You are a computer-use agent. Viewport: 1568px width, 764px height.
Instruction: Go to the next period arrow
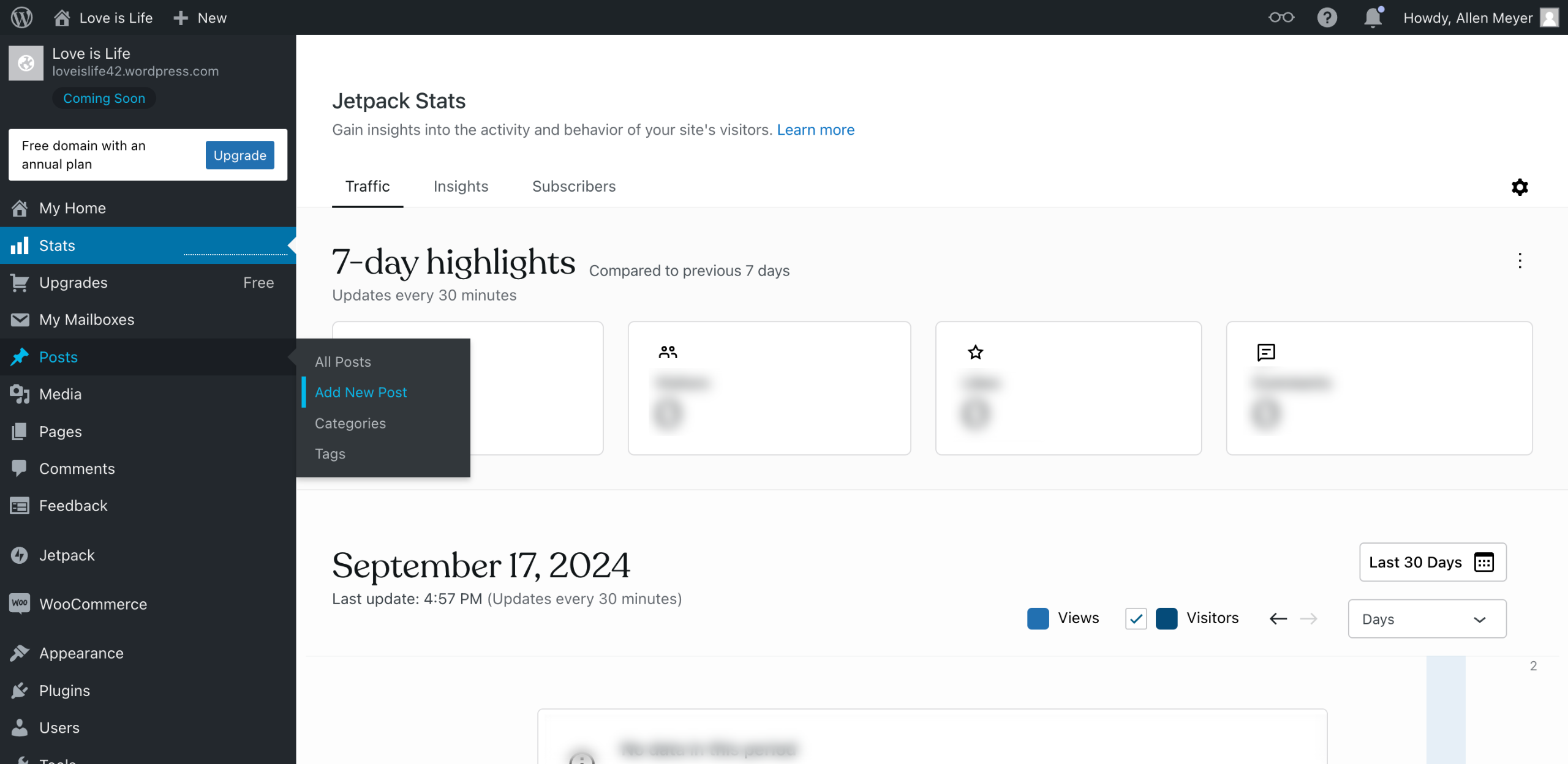point(1309,619)
